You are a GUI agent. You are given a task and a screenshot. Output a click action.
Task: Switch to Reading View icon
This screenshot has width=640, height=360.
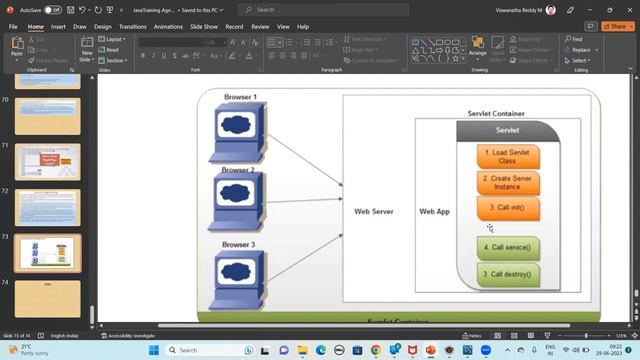531,336
